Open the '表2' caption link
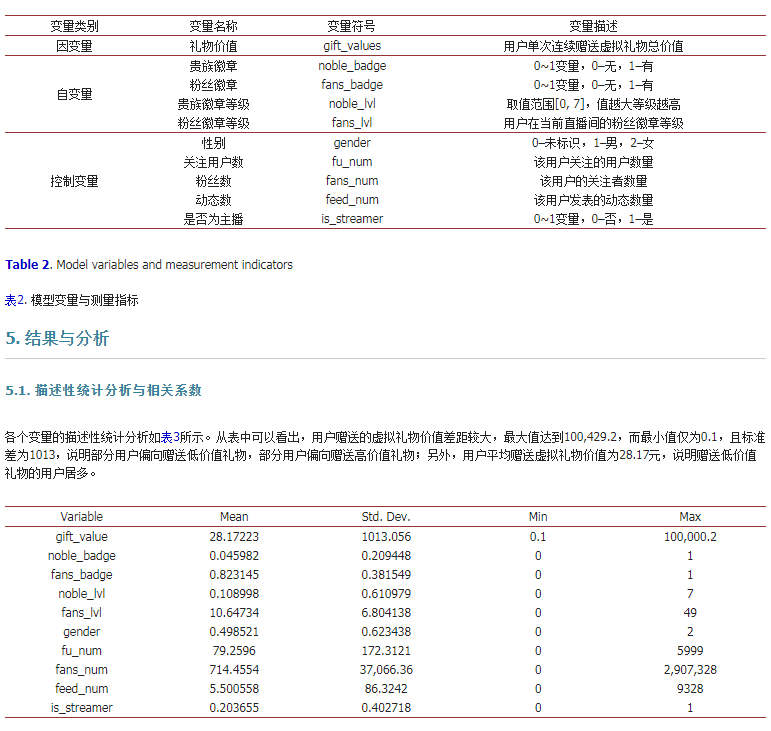 [x=15, y=300]
